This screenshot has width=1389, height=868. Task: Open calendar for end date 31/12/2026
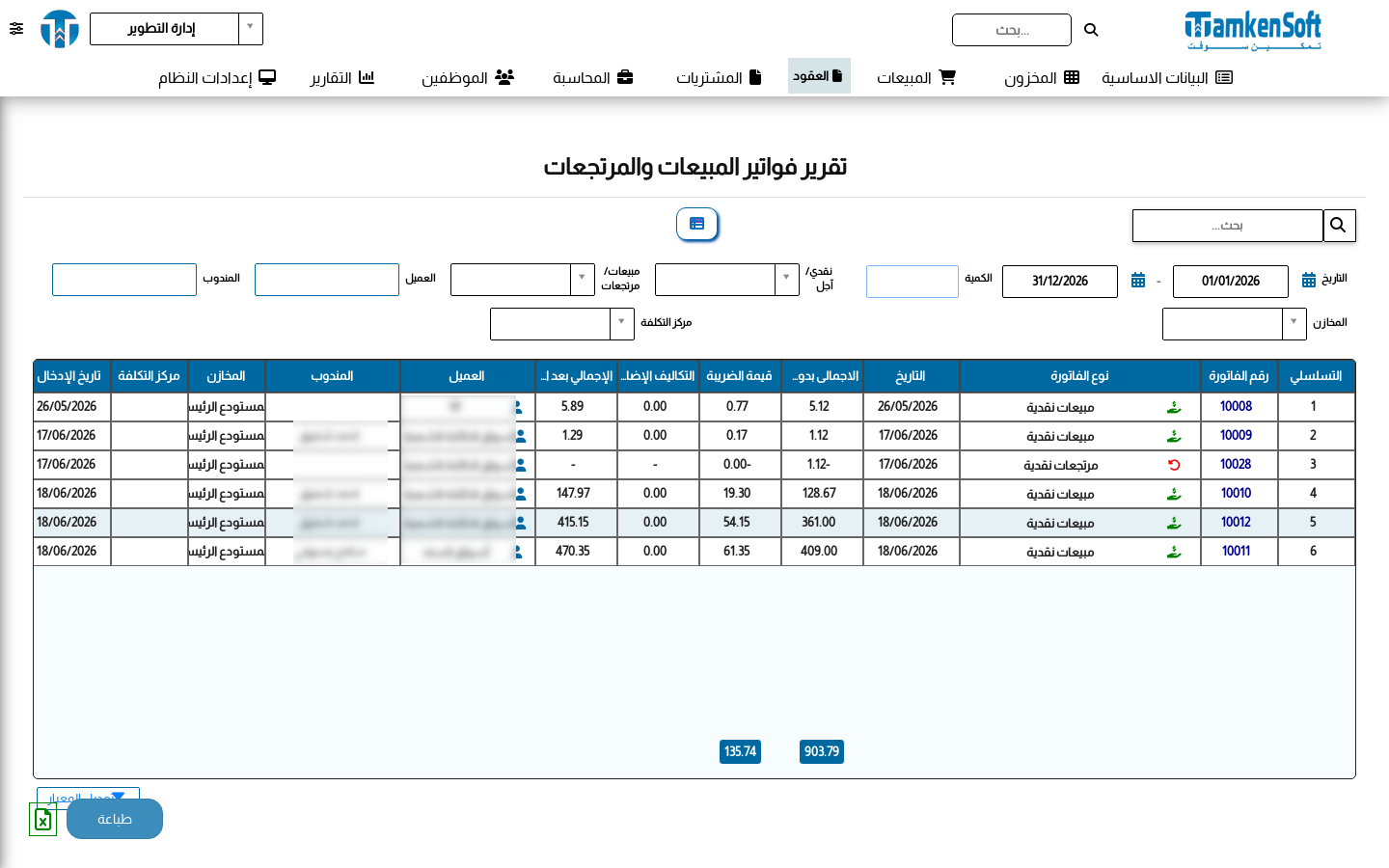[1138, 280]
